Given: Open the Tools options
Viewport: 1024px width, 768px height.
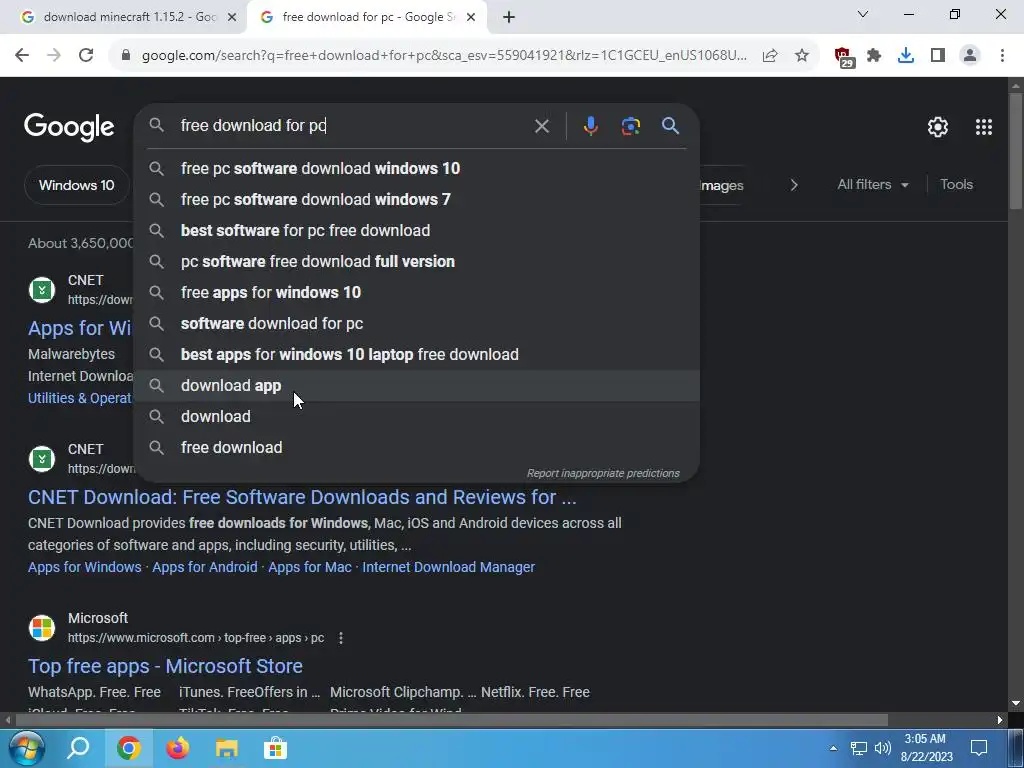Looking at the screenshot, I should [956, 185].
